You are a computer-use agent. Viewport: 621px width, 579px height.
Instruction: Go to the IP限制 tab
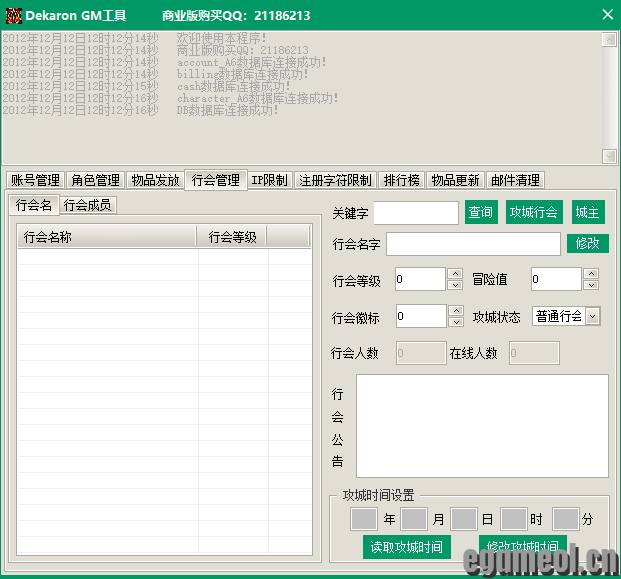(x=269, y=180)
